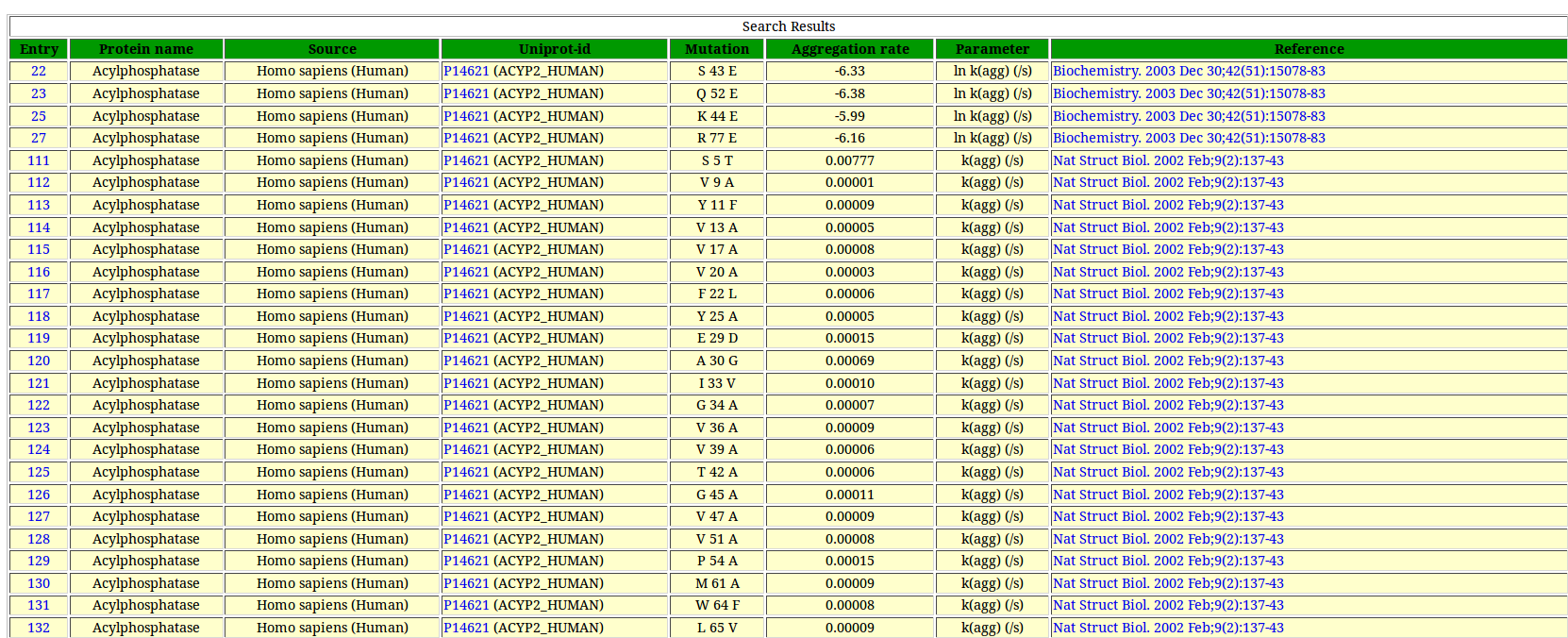Open entry 131 link

[39, 605]
